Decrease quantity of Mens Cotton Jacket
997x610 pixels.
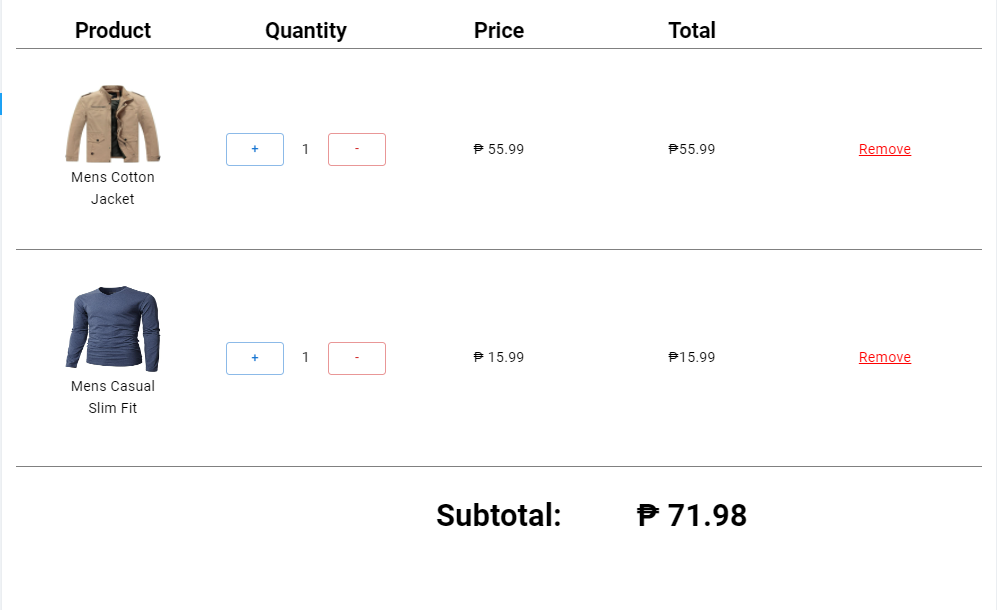click(357, 149)
